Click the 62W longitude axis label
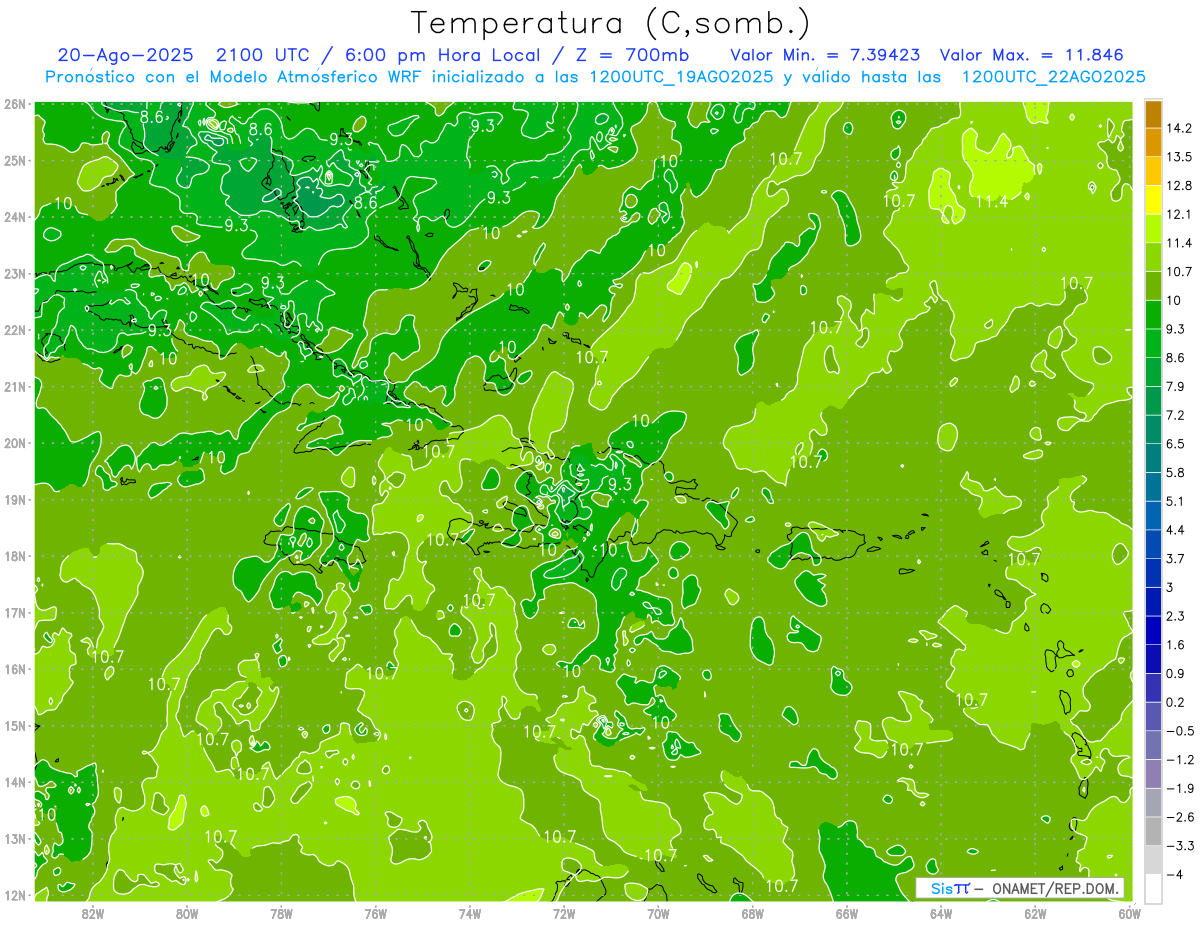The image size is (1200, 927). pos(1035,913)
